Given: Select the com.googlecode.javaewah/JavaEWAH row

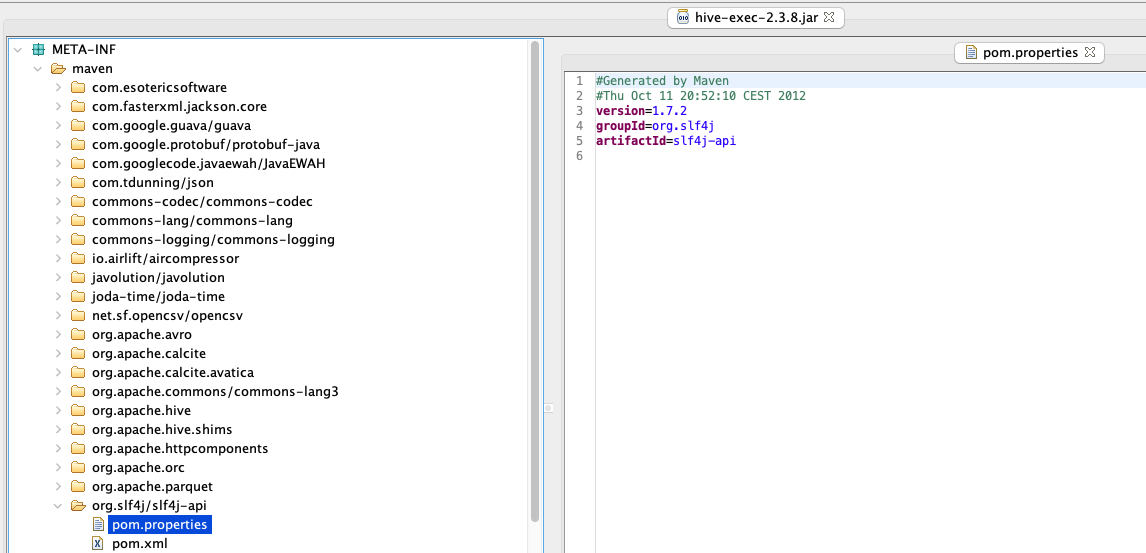Looking at the screenshot, I should click(x=208, y=164).
